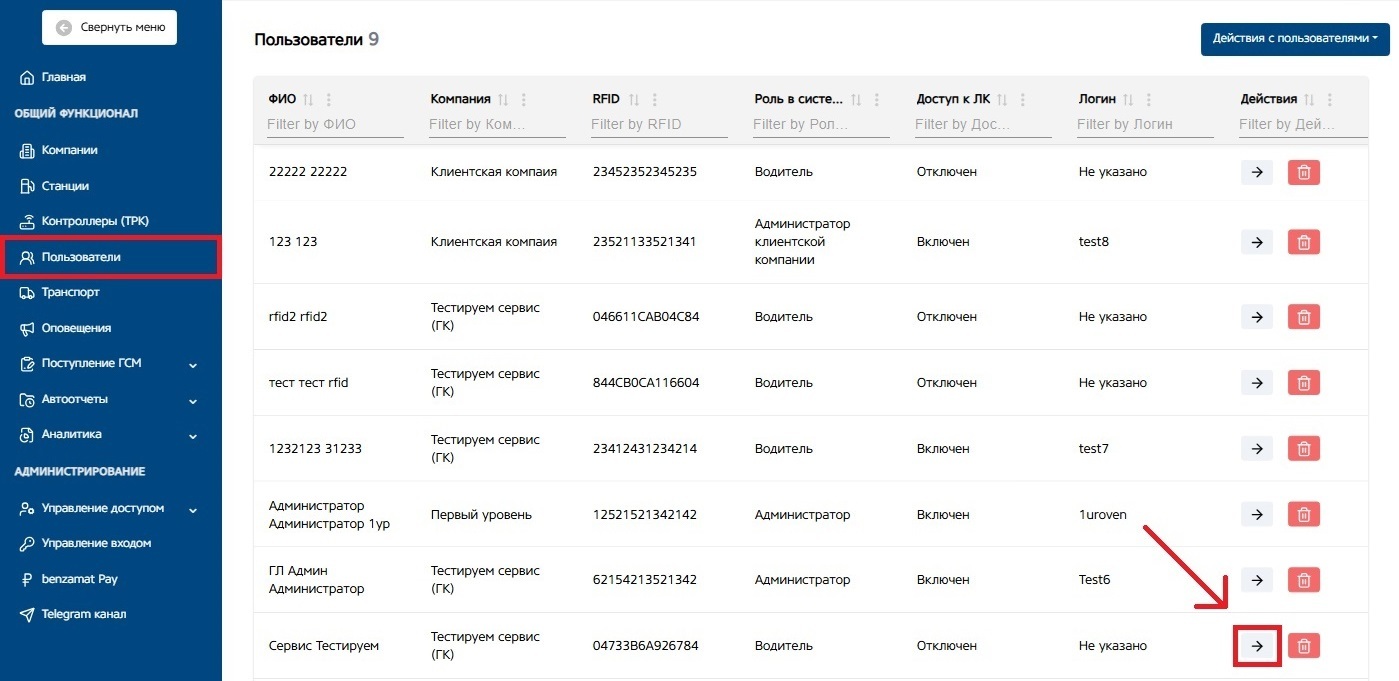
Task: Open Контроллеры (ТРК) section
Action: pos(95,221)
